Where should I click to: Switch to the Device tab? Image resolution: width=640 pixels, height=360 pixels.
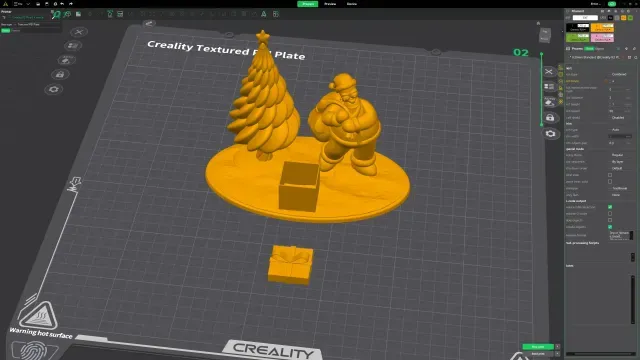tap(351, 4)
